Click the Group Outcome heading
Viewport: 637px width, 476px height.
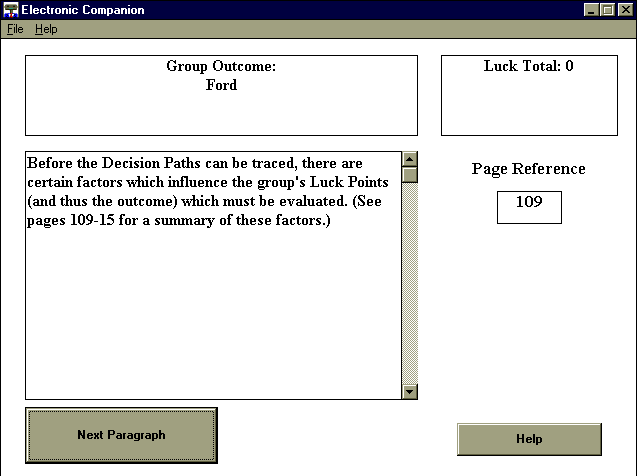pyautogui.click(x=221, y=66)
